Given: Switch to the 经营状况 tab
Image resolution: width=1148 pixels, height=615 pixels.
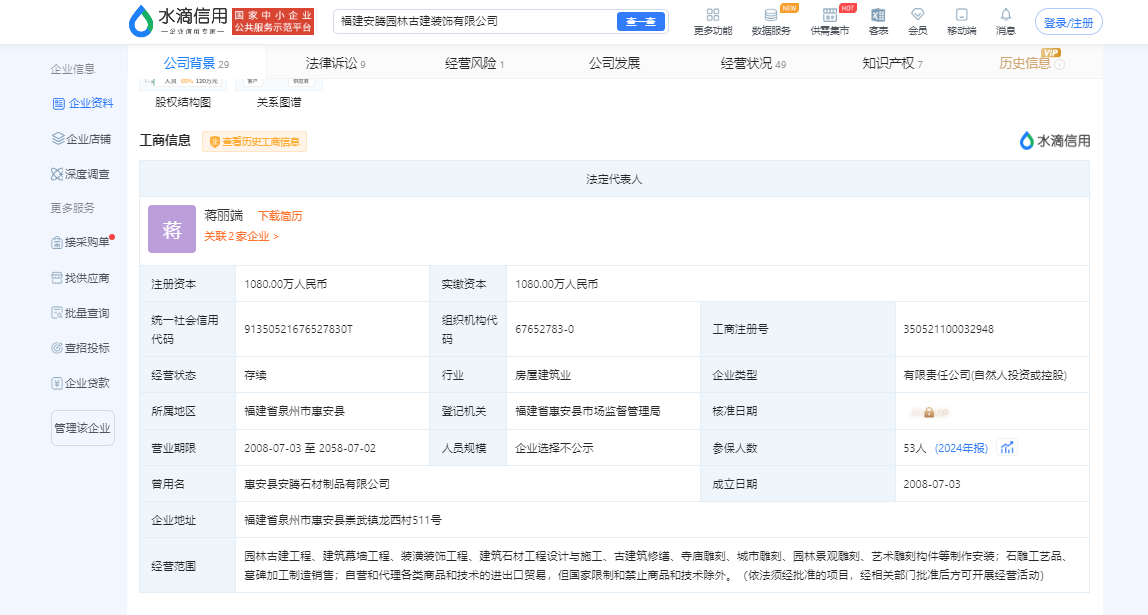Looking at the screenshot, I should [x=753, y=63].
